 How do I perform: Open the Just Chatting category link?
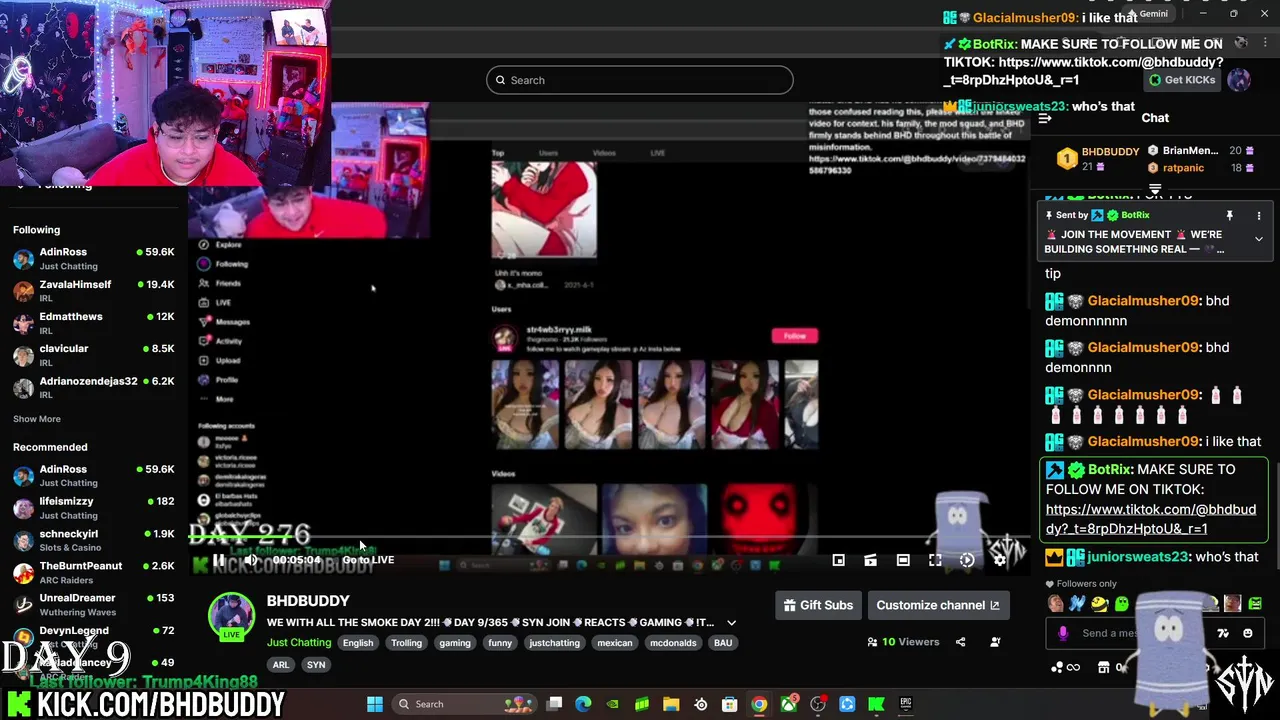coord(299,643)
